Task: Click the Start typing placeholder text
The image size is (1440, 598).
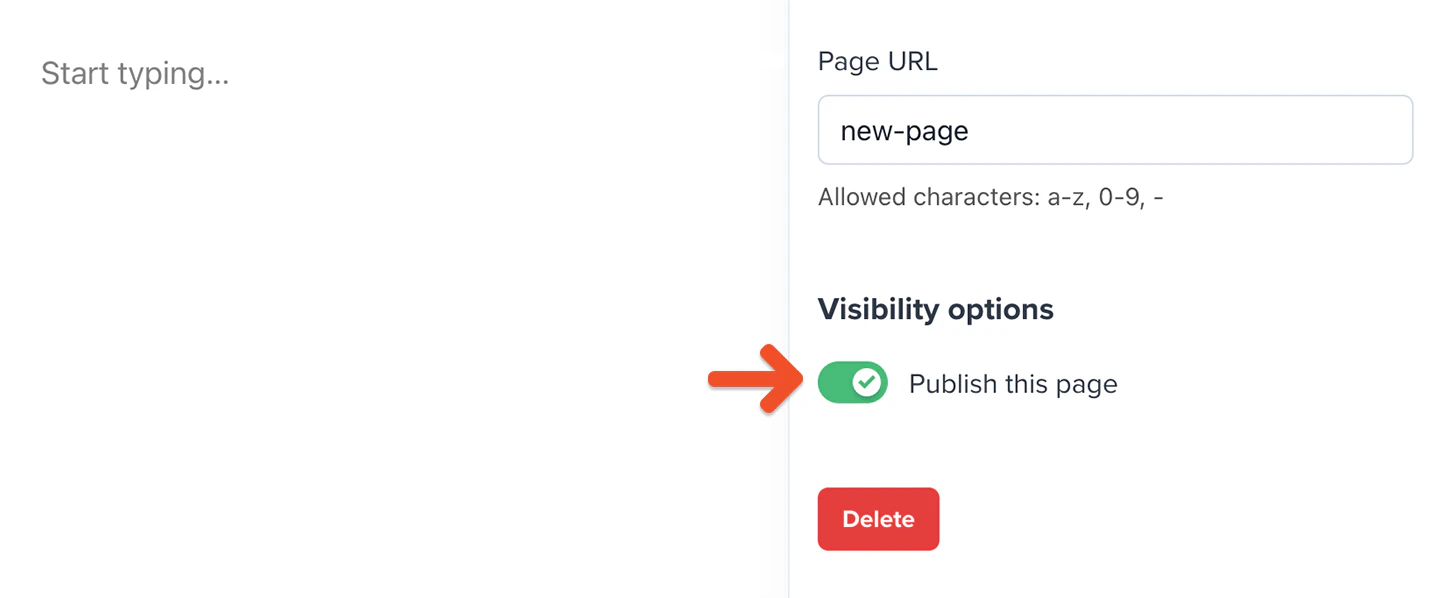Action: pyautogui.click(x=135, y=73)
